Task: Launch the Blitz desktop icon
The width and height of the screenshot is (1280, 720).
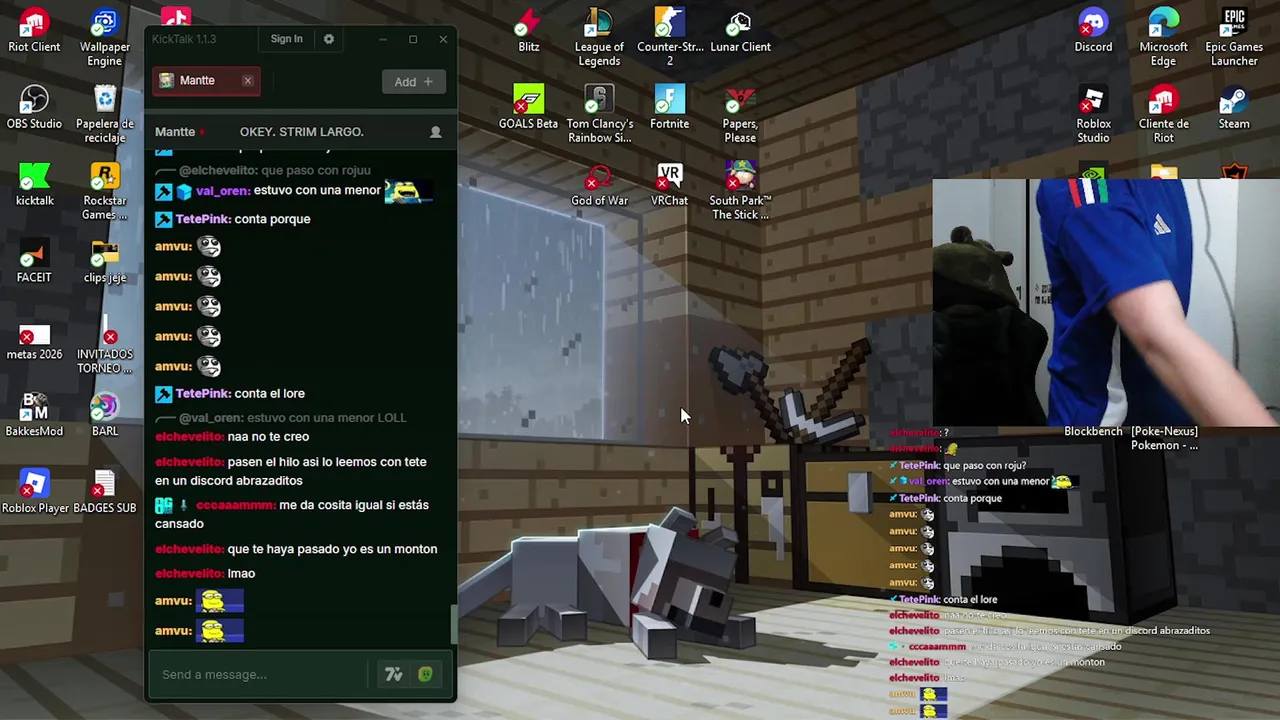Action: click(x=529, y=30)
